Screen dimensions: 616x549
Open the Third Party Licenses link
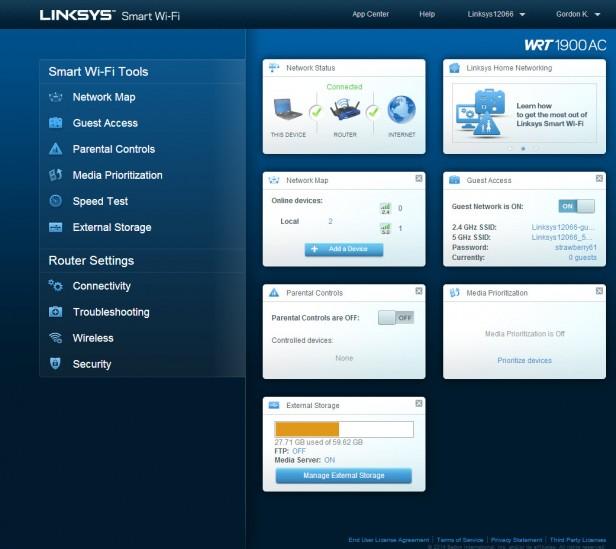coord(578,540)
